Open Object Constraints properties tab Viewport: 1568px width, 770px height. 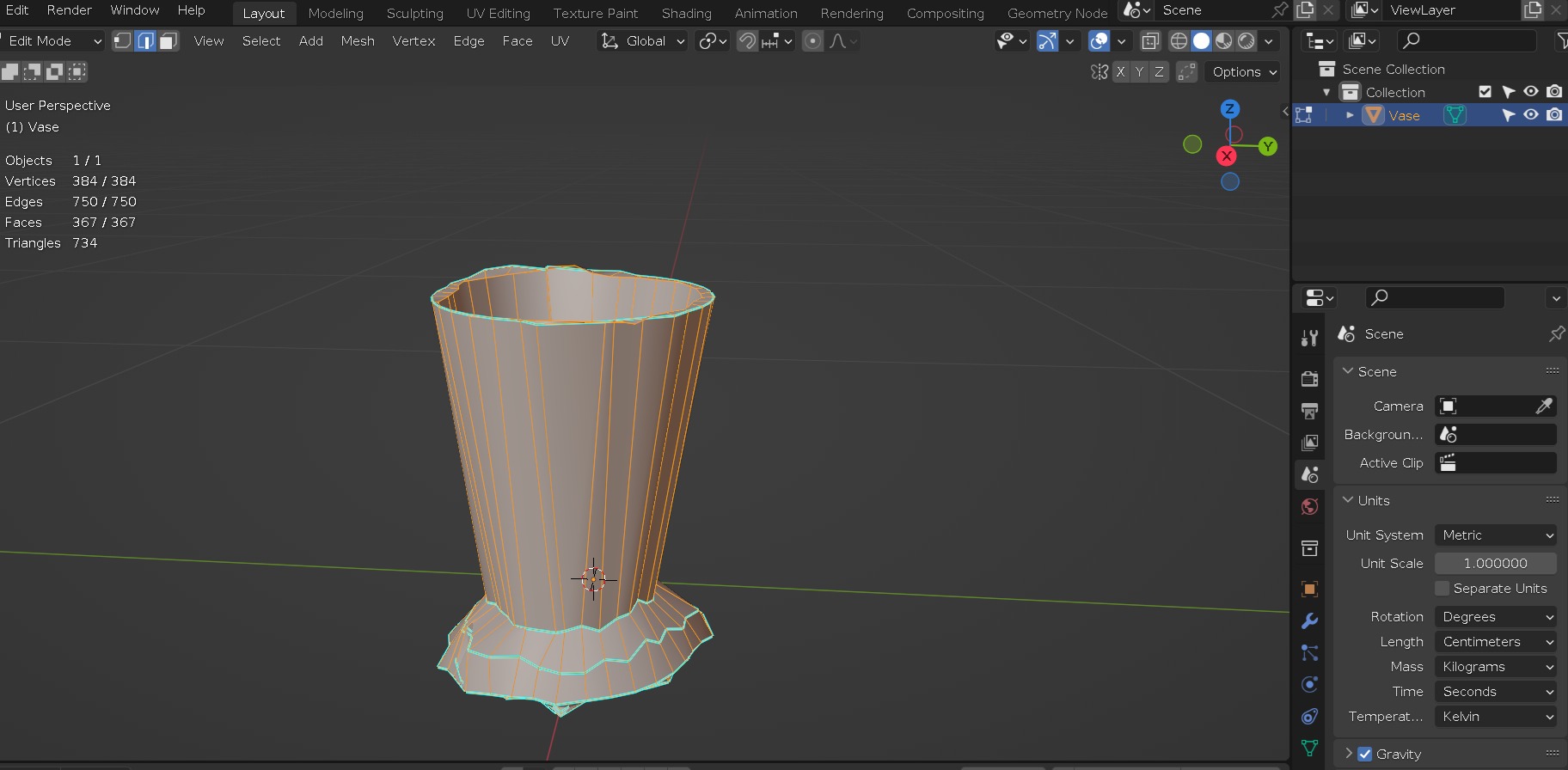(1309, 717)
